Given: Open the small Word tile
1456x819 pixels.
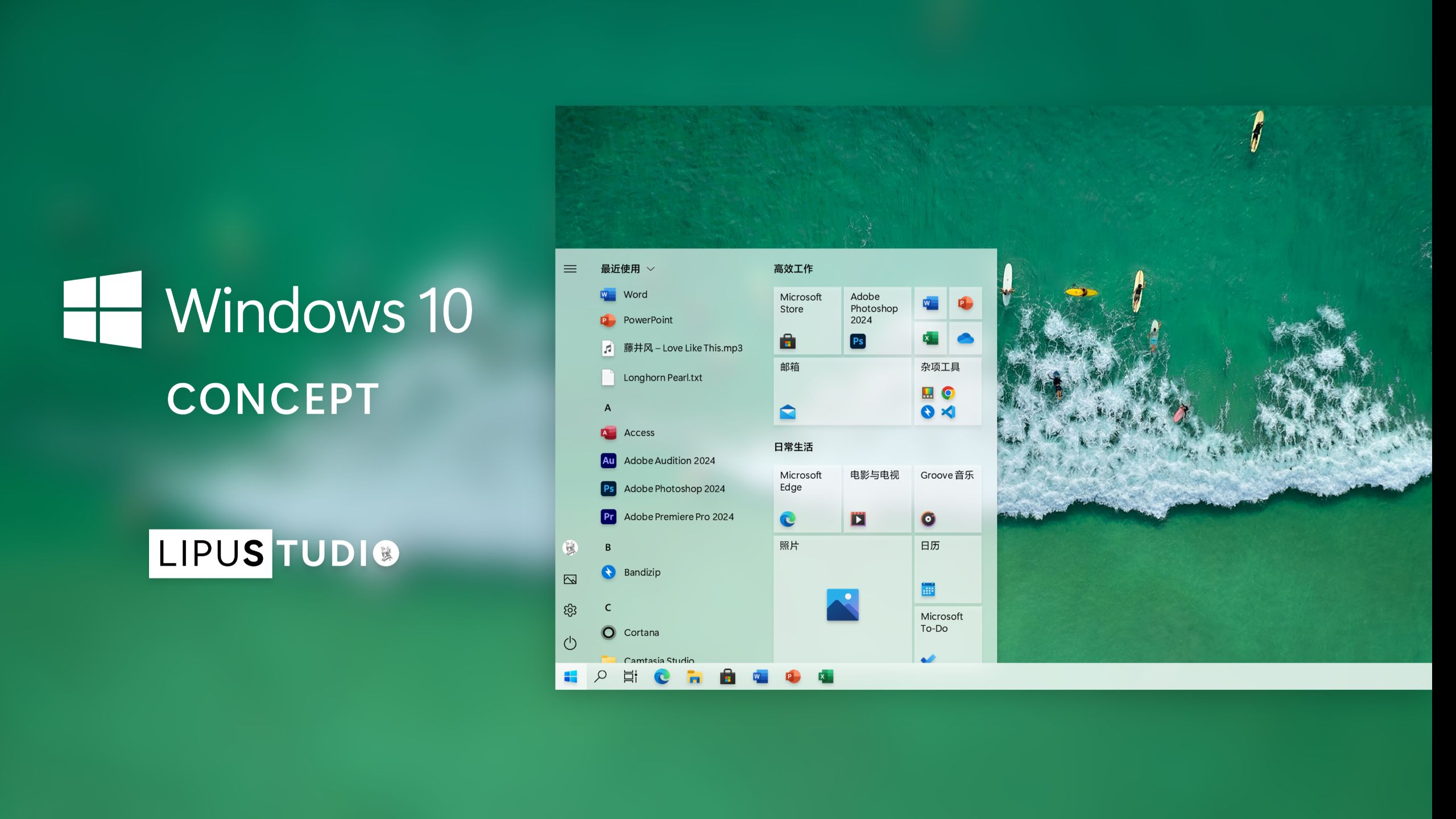Looking at the screenshot, I should (x=930, y=303).
